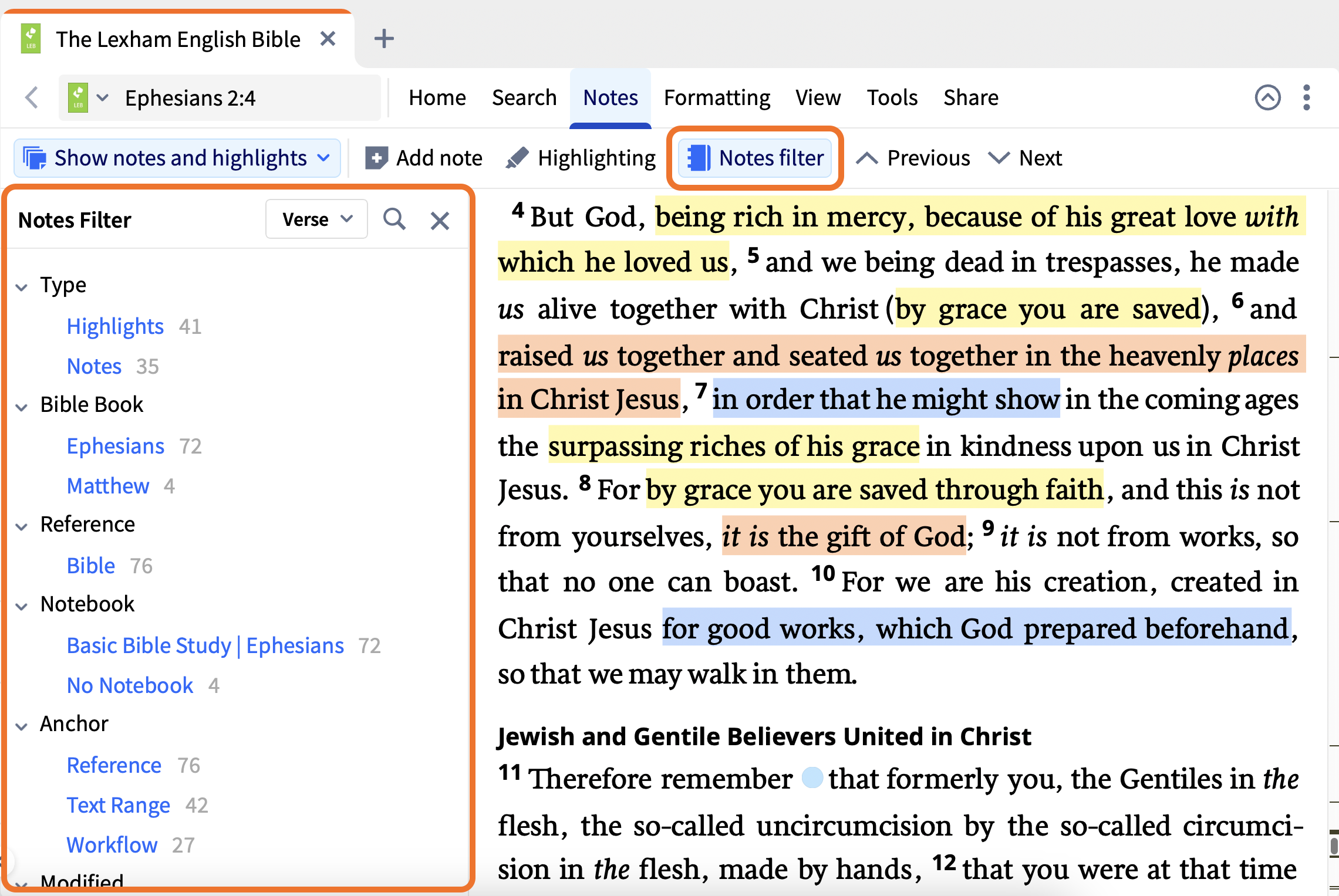Collapse the Type filter section
Image resolution: width=1339 pixels, height=896 pixels.
[22, 287]
